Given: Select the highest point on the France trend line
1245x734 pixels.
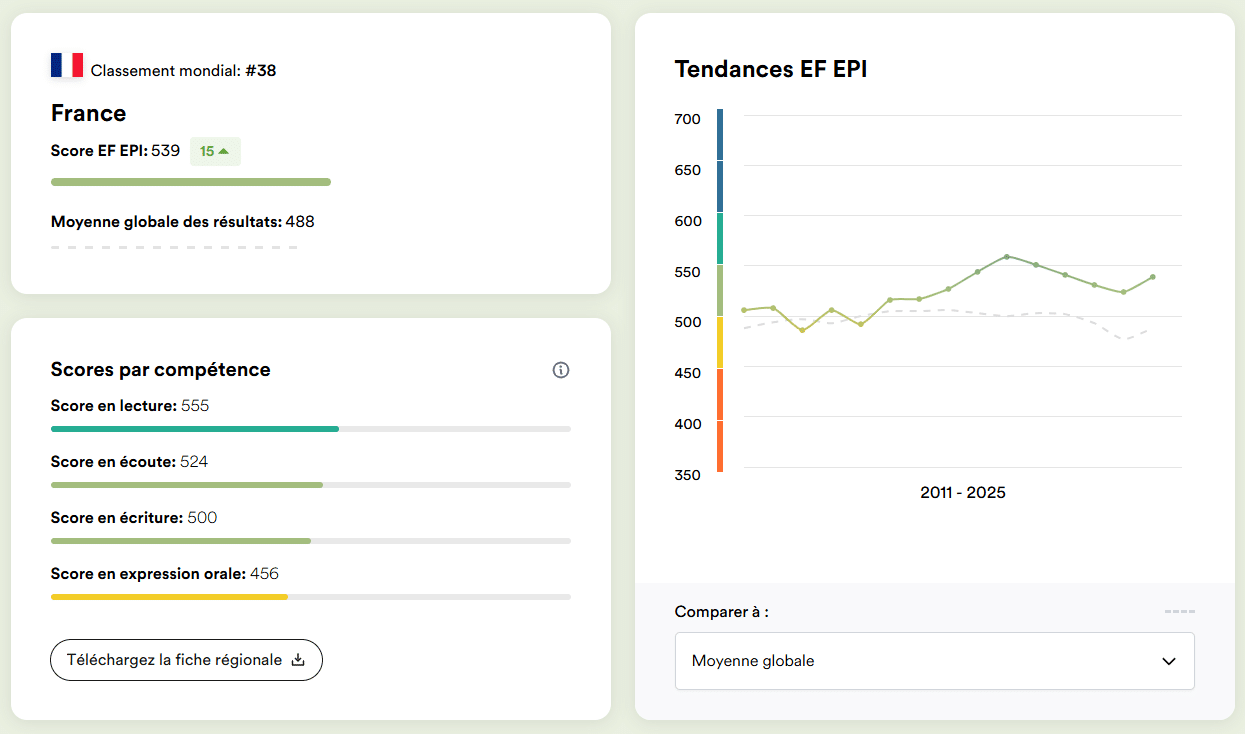Looking at the screenshot, I should tap(1007, 256).
